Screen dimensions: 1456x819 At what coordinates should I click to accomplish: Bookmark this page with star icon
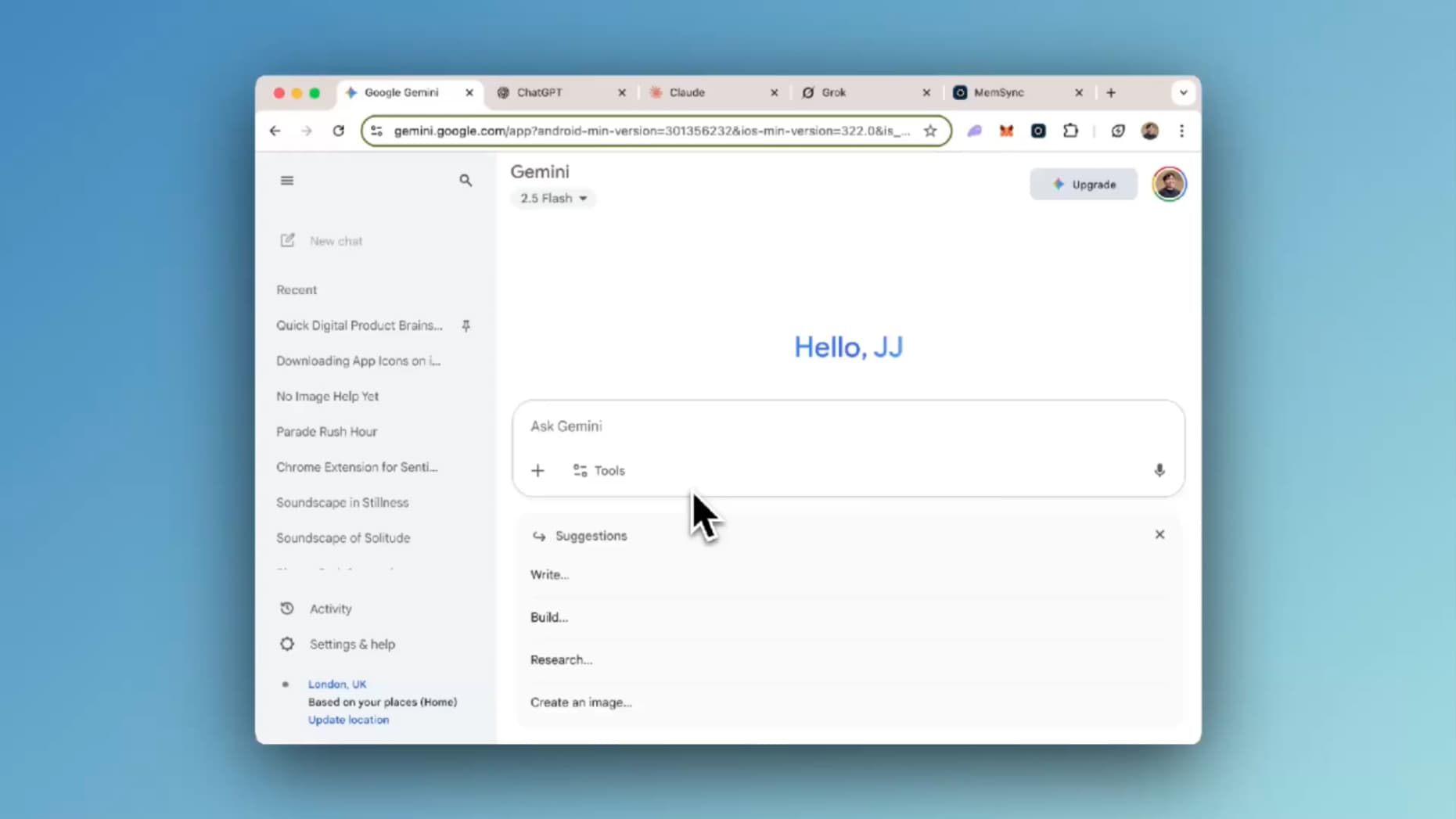(x=930, y=131)
